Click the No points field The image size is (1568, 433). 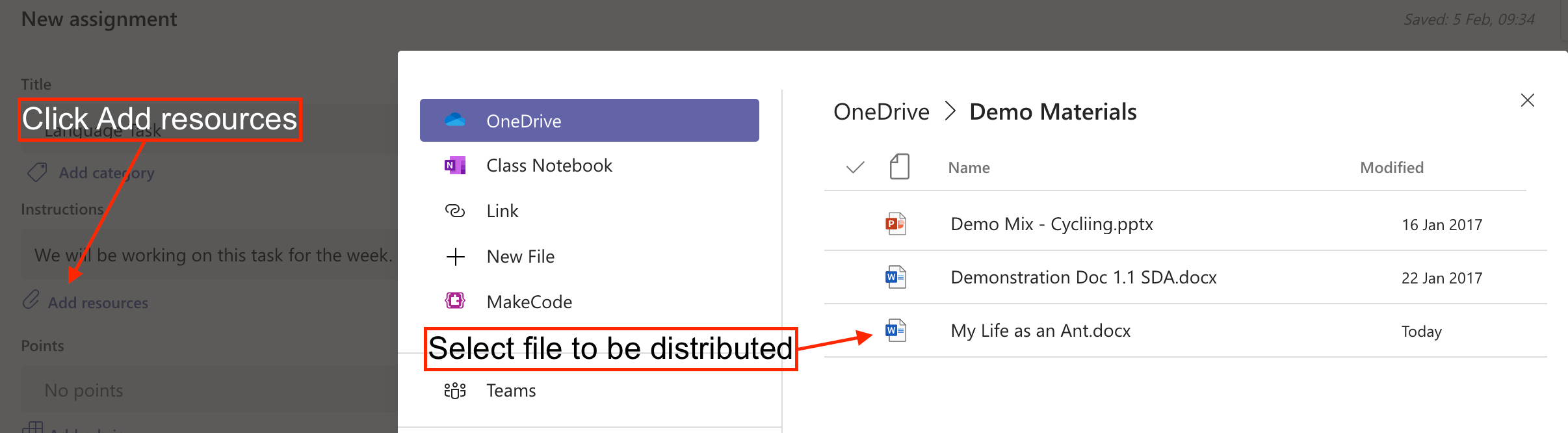point(209,389)
